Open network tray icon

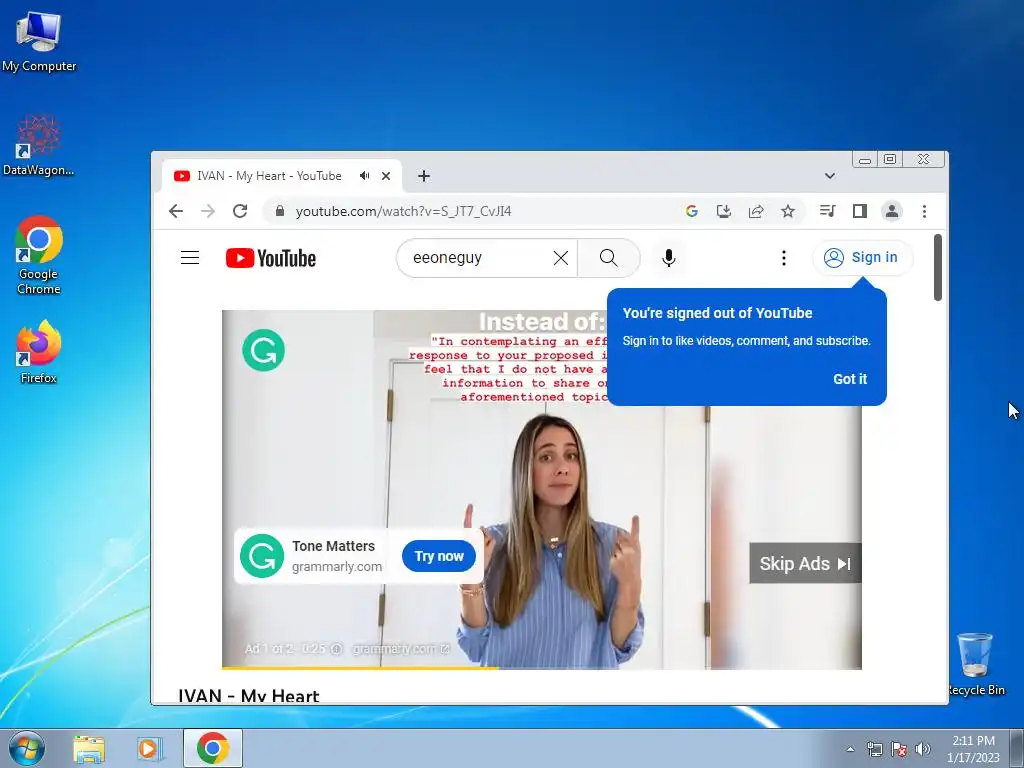(874, 749)
